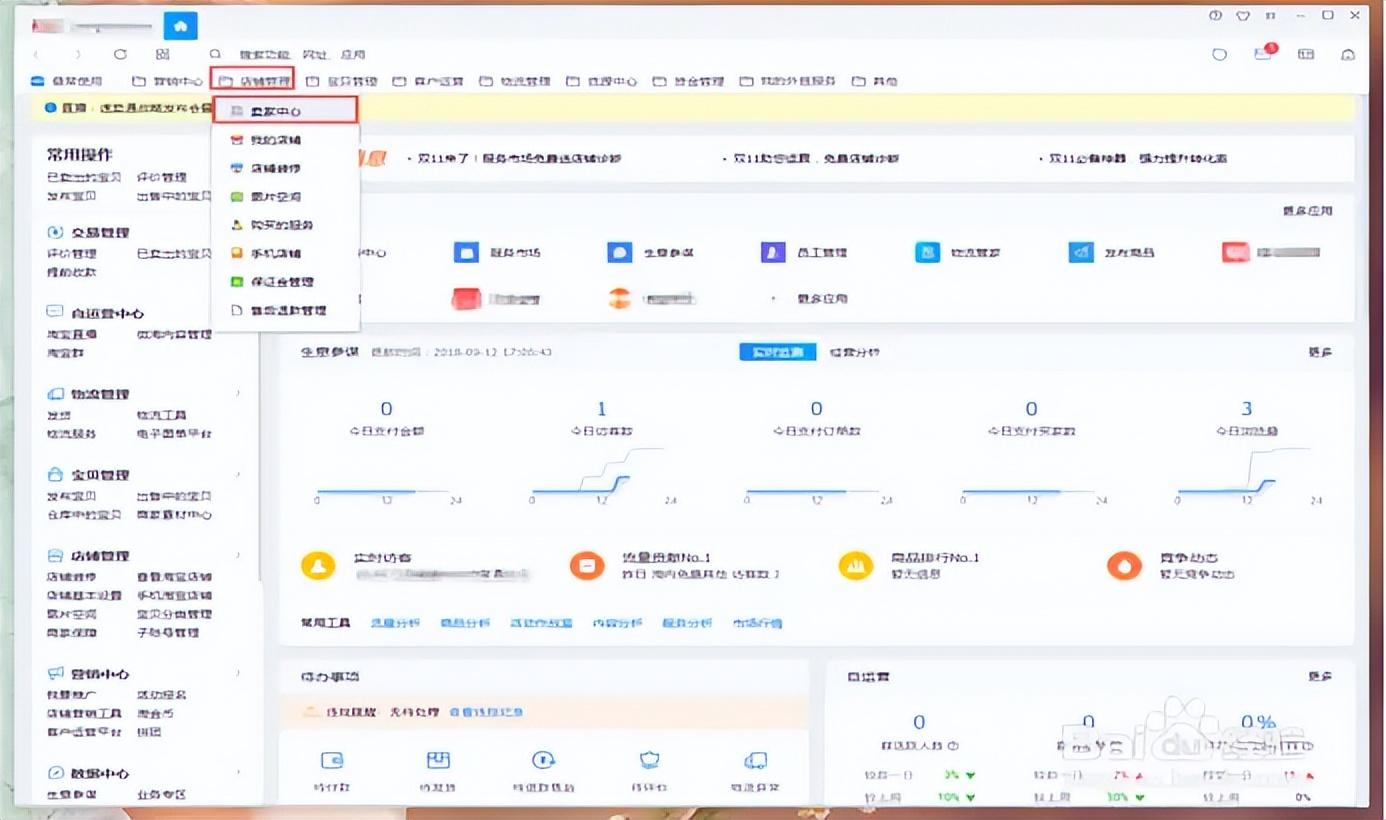Open the apps grid icon in toolbar
The image size is (1386, 820).
163,54
